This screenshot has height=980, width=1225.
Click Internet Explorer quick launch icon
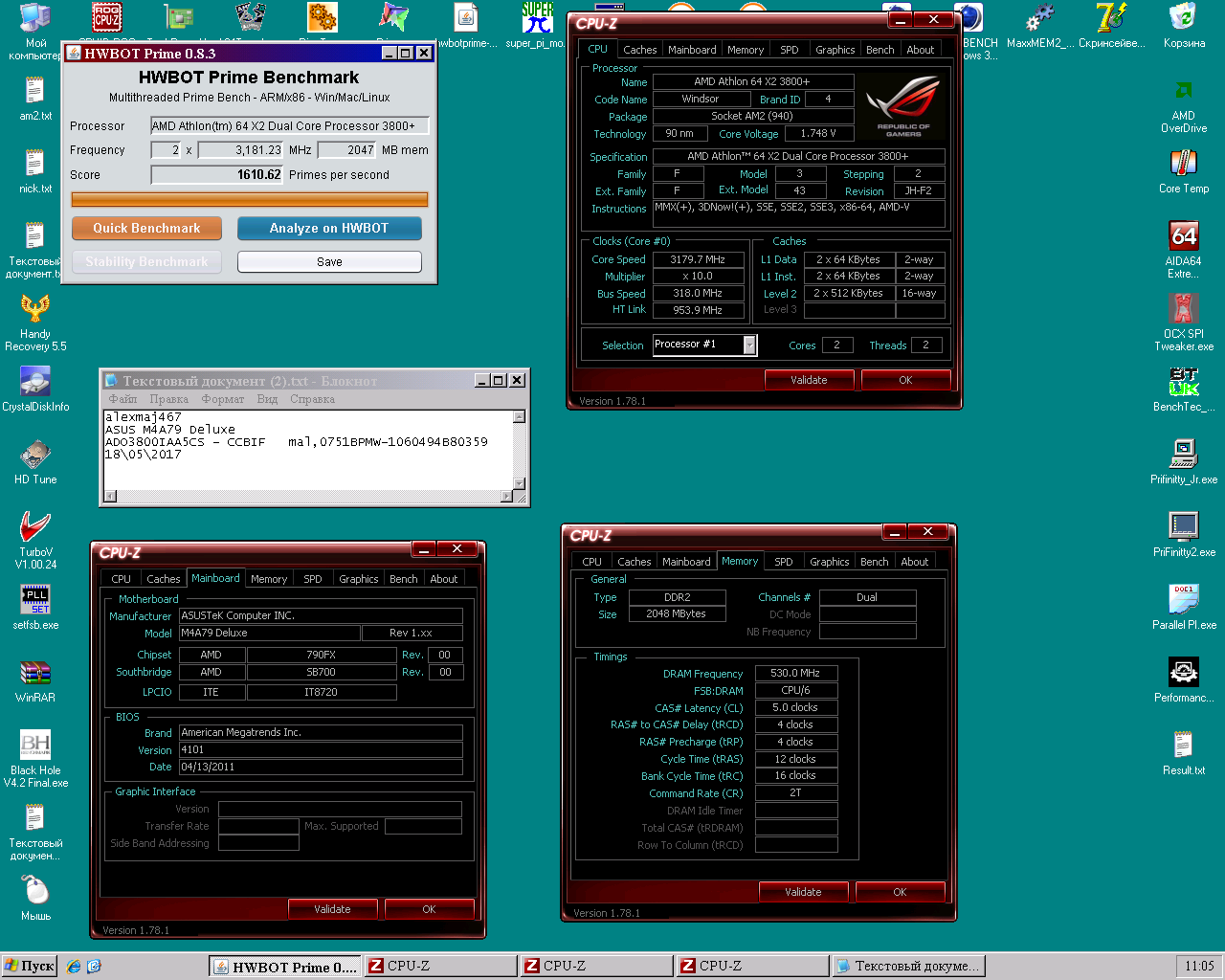click(74, 967)
